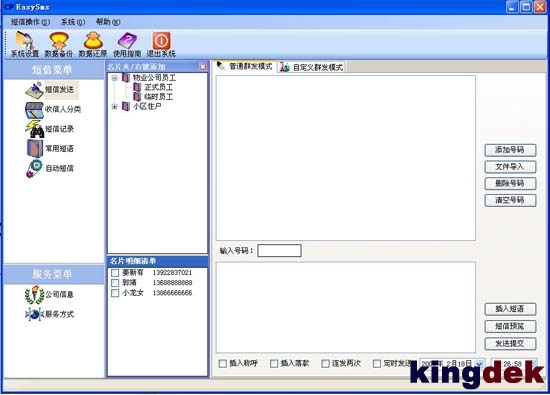Click the phone number 13688888888
This screenshot has height=395, width=550.
[172, 283]
